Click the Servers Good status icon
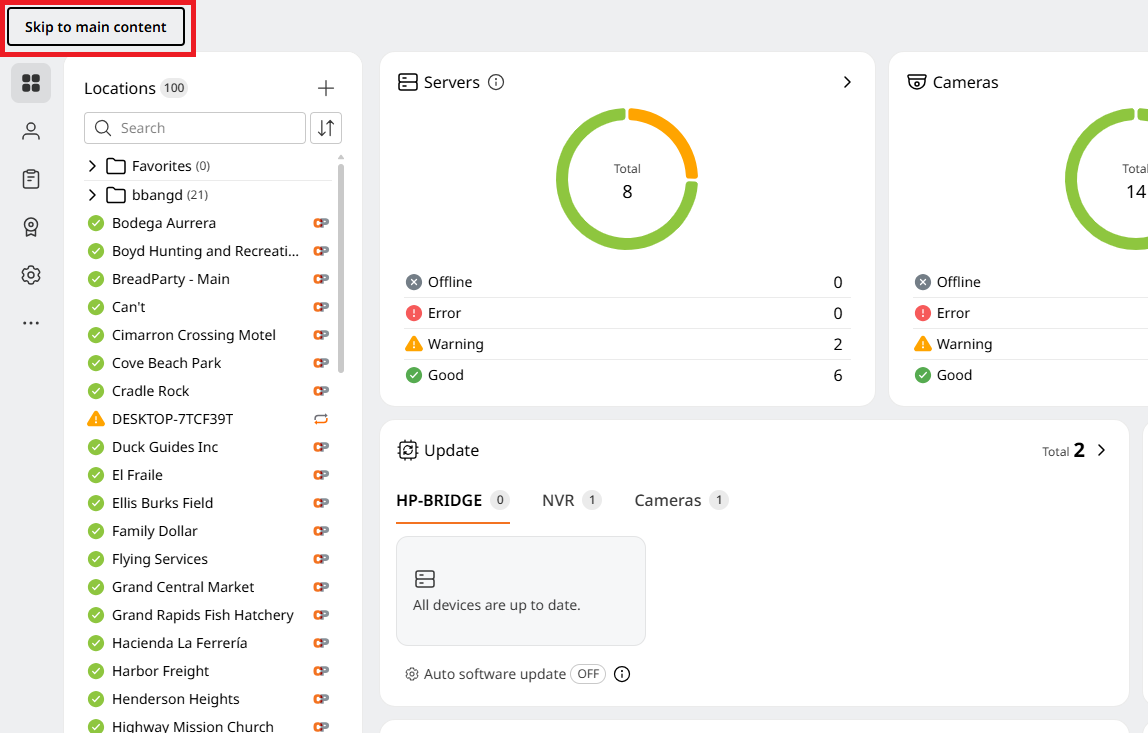The width and height of the screenshot is (1148, 733). coord(414,376)
